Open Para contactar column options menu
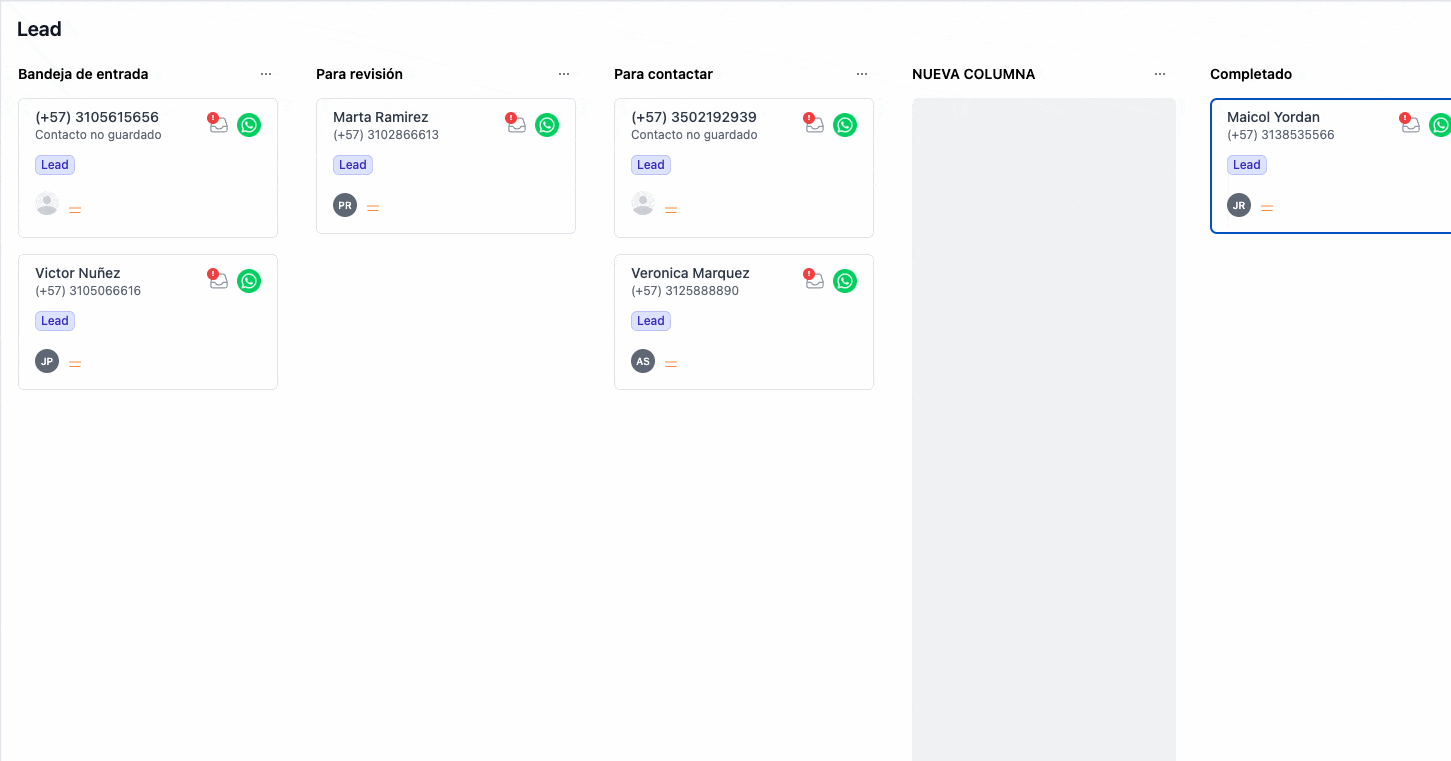Image resolution: width=1451 pixels, height=761 pixels. pyautogui.click(x=862, y=74)
